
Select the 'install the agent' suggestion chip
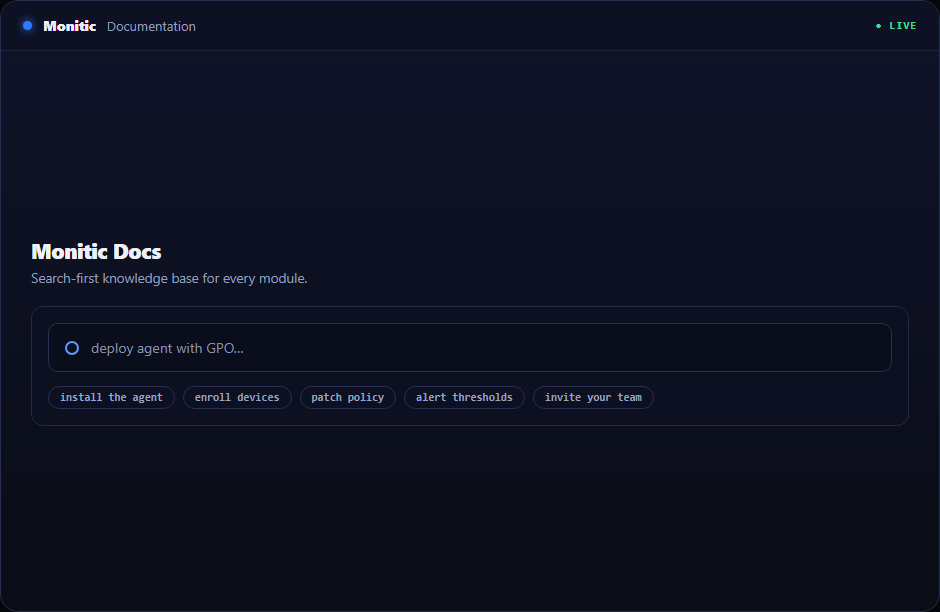tap(111, 397)
